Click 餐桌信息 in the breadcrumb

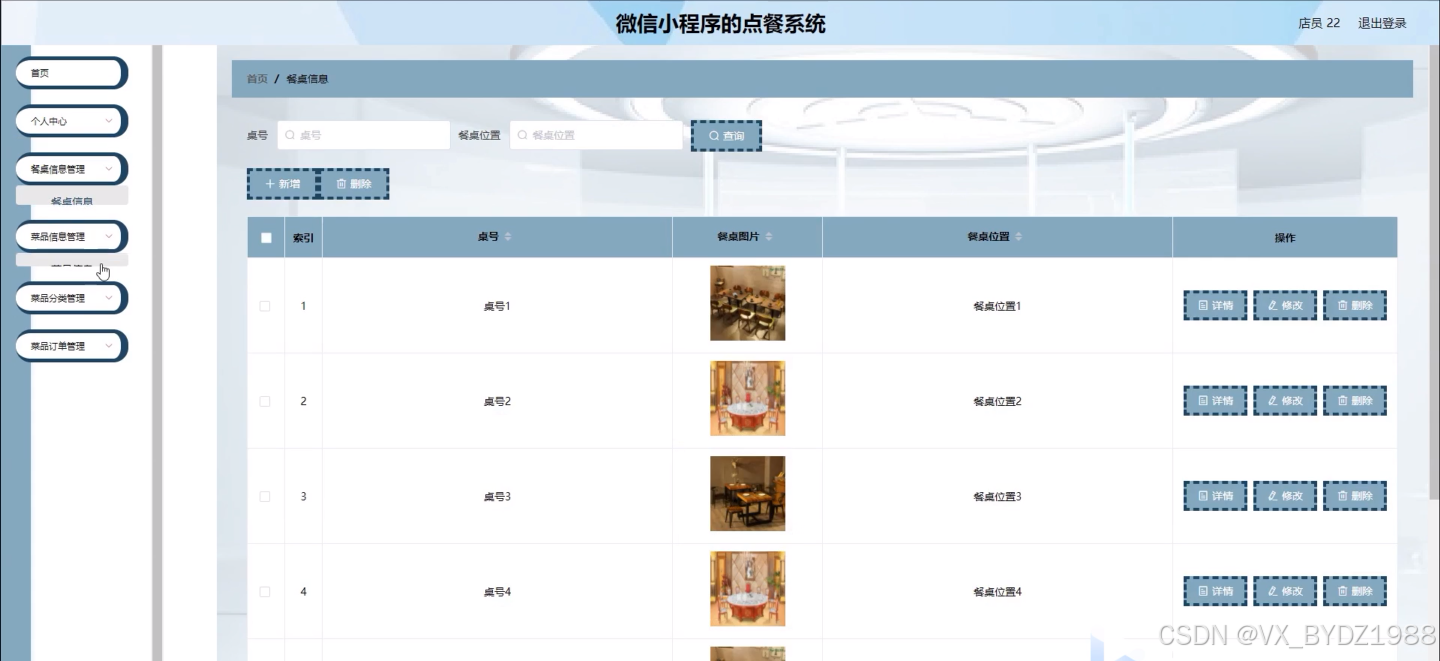coord(307,79)
